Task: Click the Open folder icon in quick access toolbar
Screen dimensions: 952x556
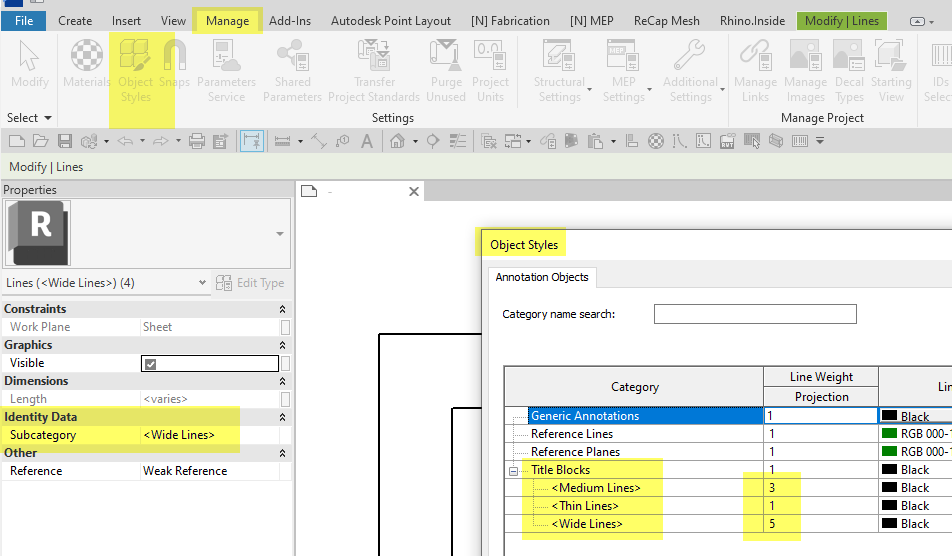Action: pyautogui.click(x=41, y=141)
